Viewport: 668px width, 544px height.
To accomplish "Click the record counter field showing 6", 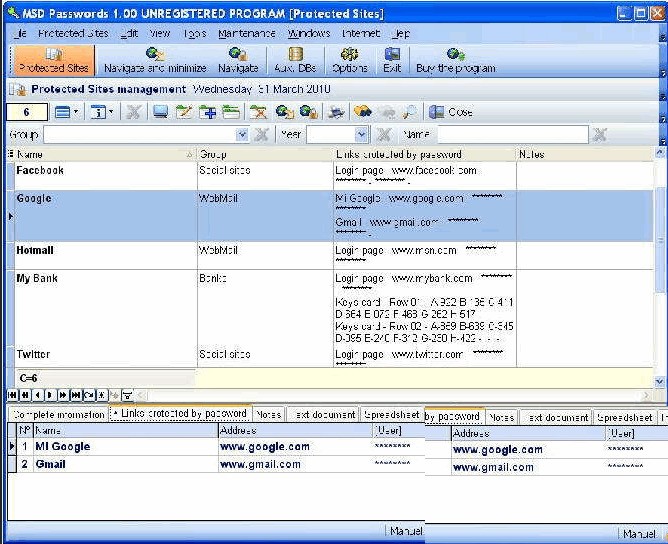I will [x=27, y=112].
